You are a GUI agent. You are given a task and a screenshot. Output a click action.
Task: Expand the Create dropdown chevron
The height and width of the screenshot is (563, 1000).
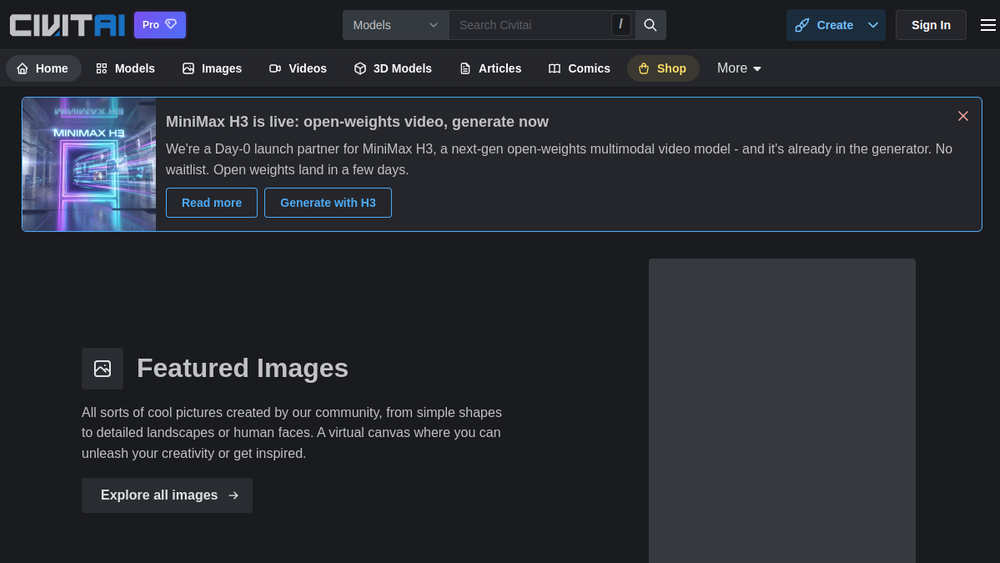coord(873,25)
